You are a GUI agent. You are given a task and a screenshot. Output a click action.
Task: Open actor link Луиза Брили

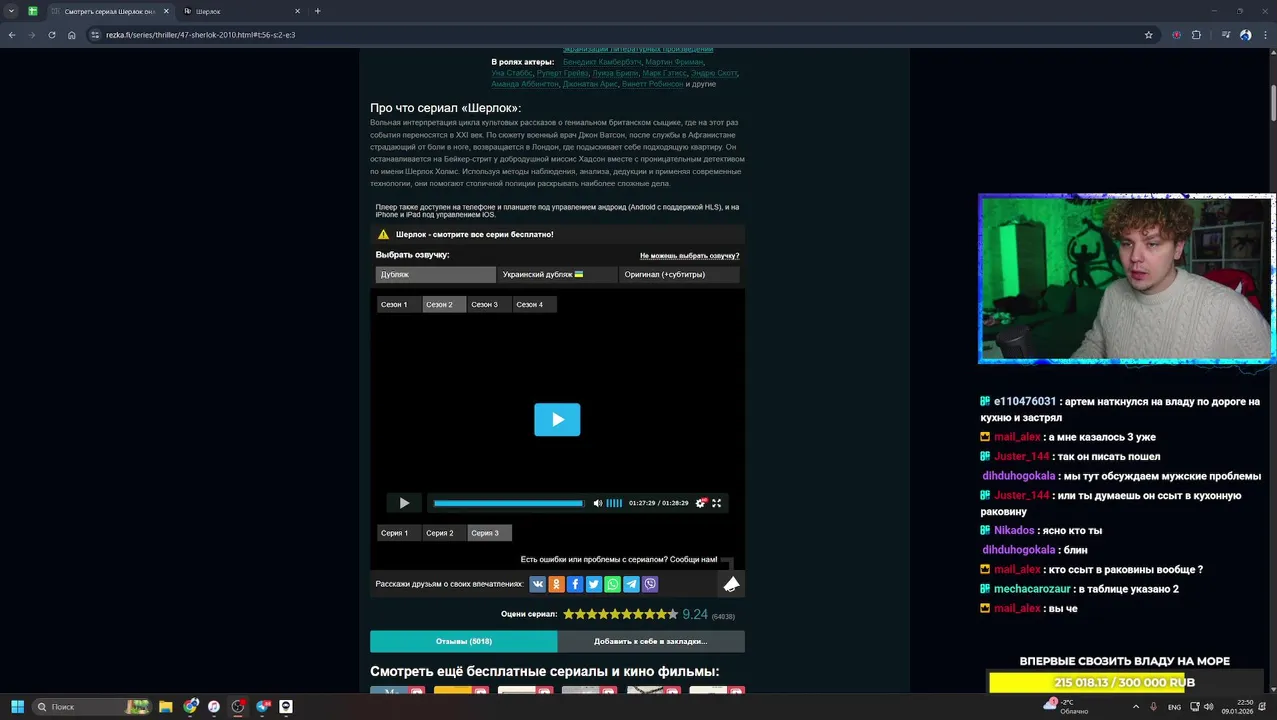(x=615, y=73)
